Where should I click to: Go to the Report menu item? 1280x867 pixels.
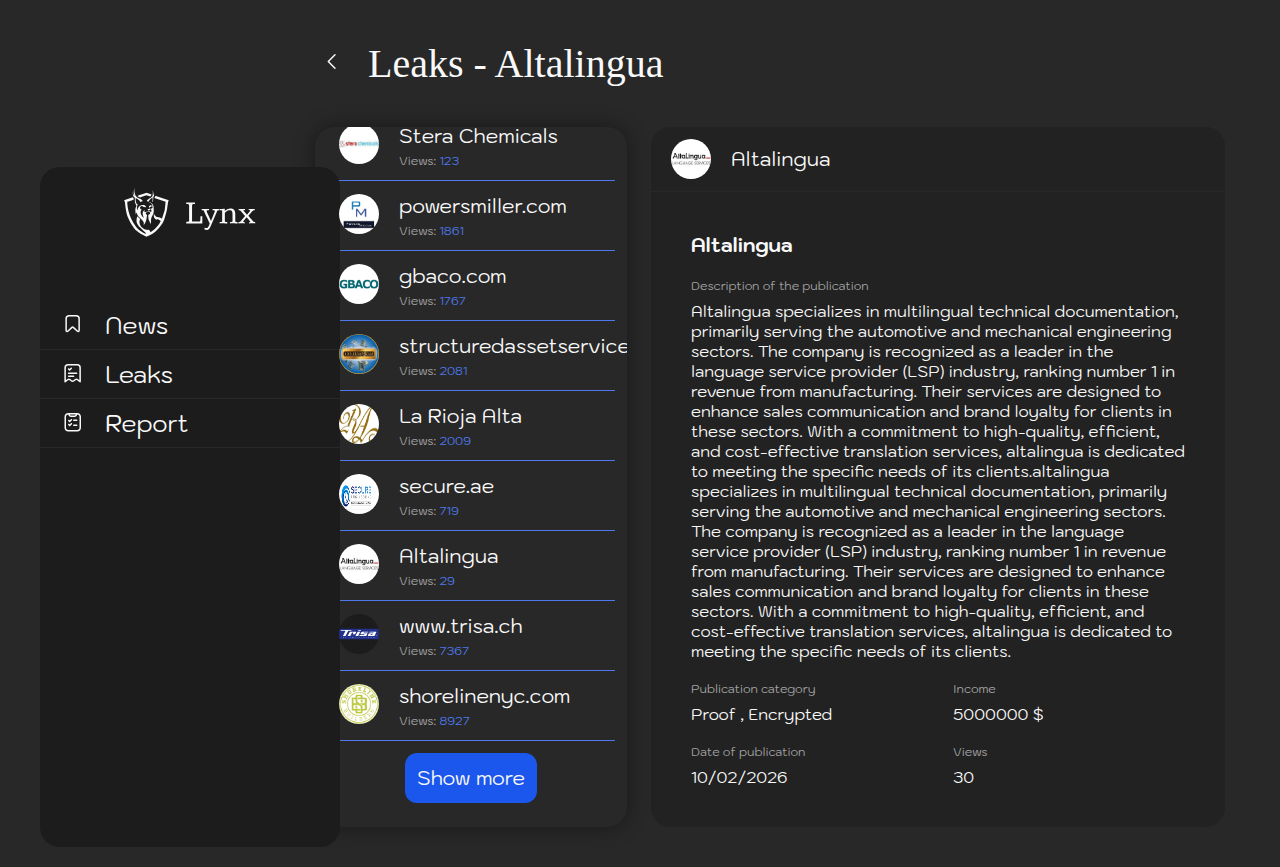point(146,424)
